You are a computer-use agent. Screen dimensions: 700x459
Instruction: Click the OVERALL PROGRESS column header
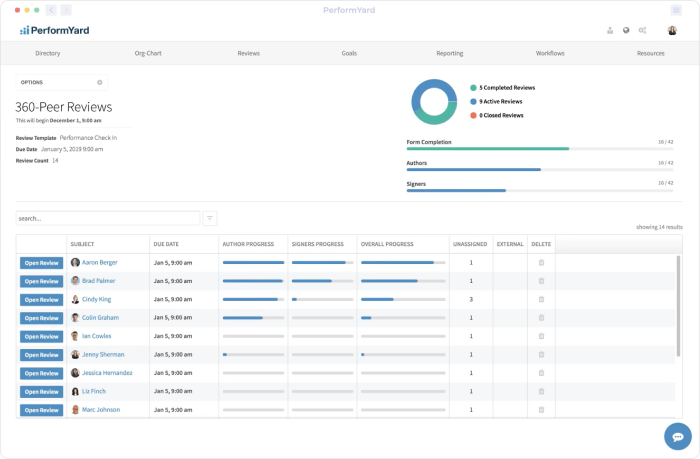click(387, 244)
